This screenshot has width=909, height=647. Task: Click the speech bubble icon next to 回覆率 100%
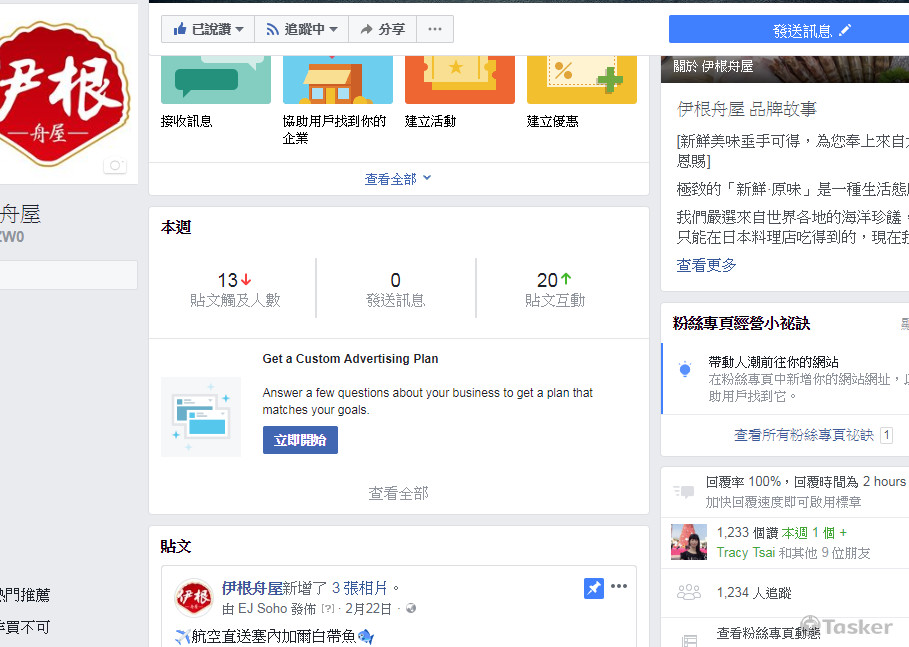pyautogui.click(x=686, y=489)
